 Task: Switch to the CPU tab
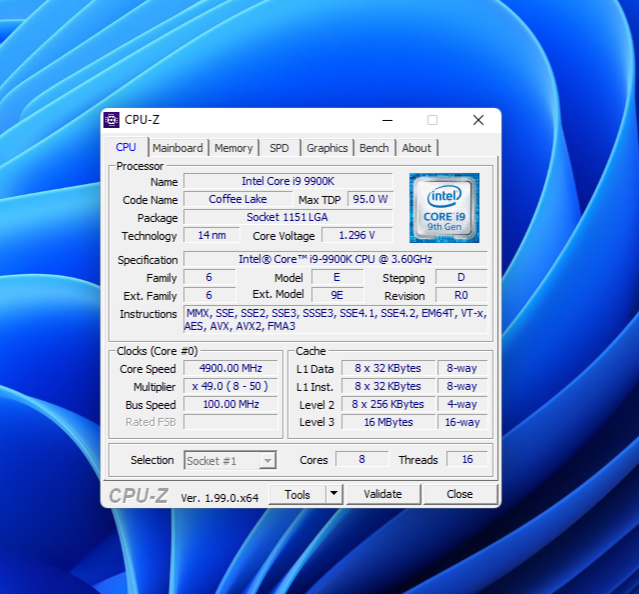tap(126, 147)
